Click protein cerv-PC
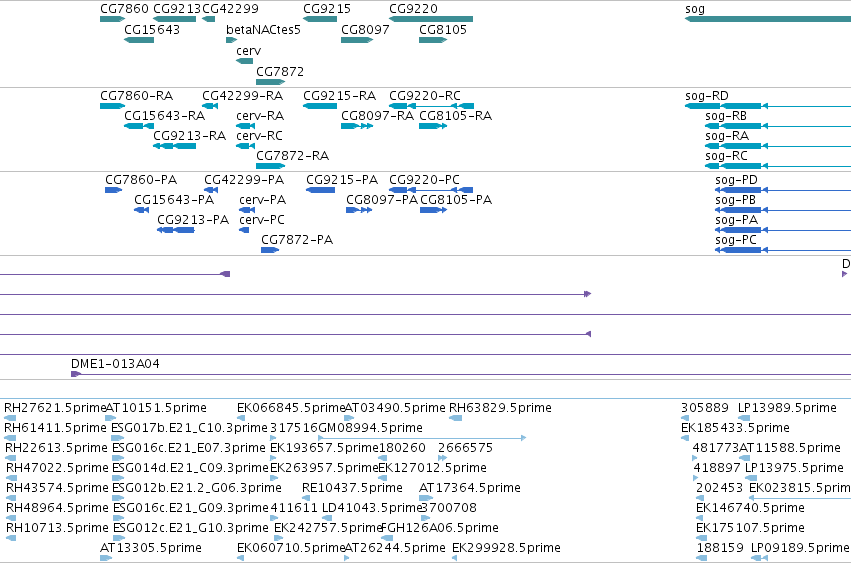This screenshot has width=851, height=563. point(244,230)
